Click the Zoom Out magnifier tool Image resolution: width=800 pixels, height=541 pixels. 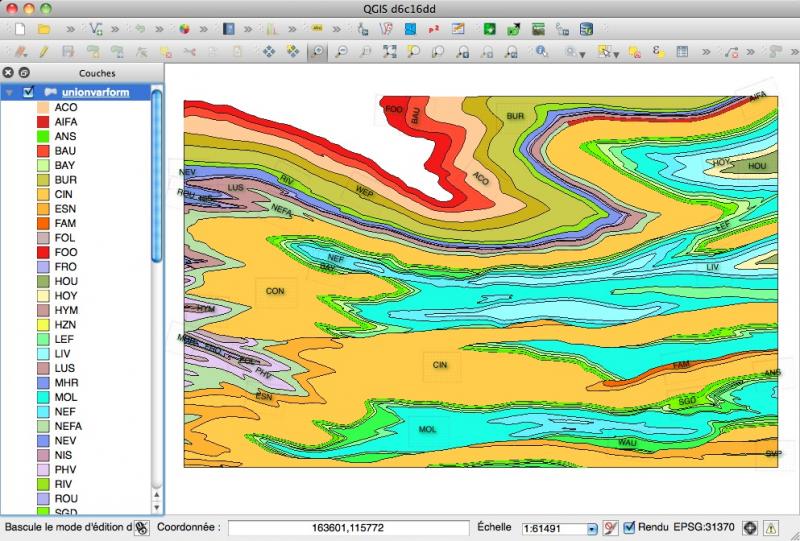coord(341,51)
